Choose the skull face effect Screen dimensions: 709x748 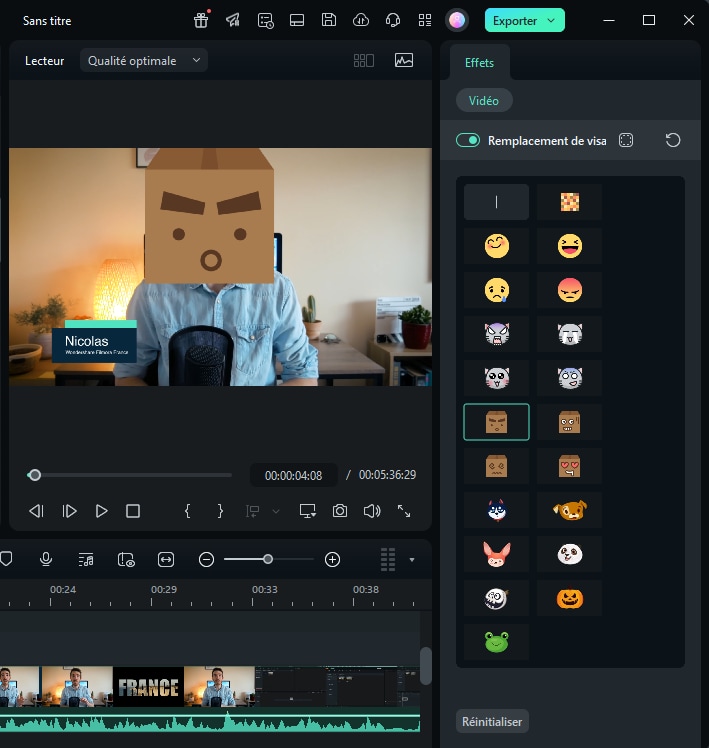point(496,598)
